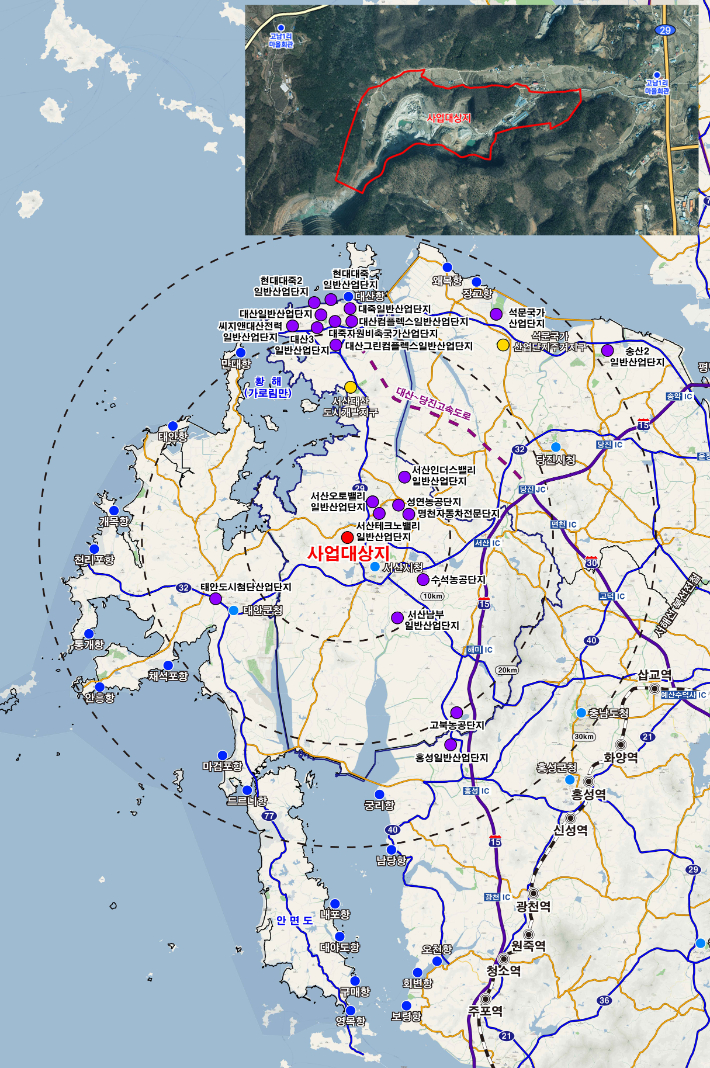710x1068 pixels.
Task: Click the 안면도 island label
Action: point(294,920)
